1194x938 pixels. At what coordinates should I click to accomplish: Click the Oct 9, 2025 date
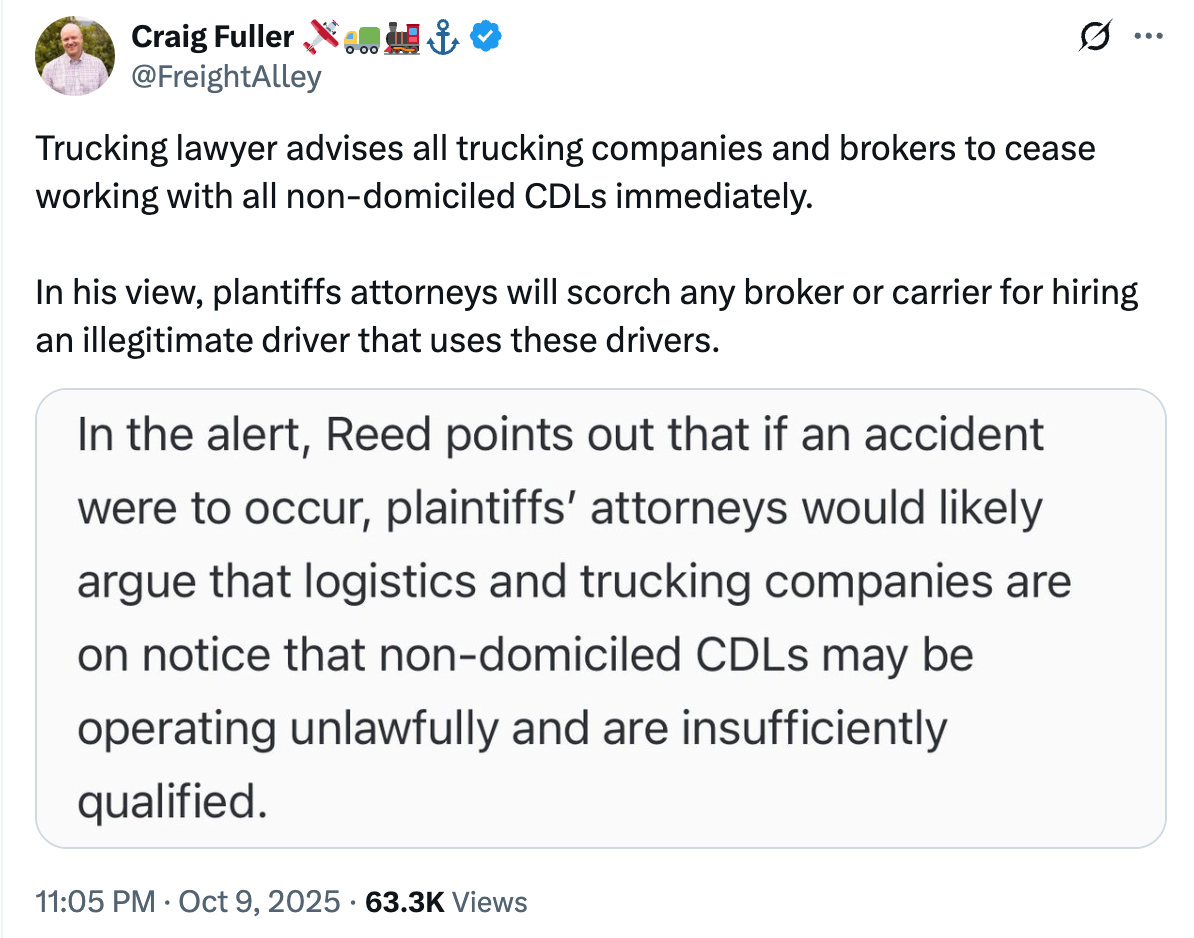click(259, 902)
